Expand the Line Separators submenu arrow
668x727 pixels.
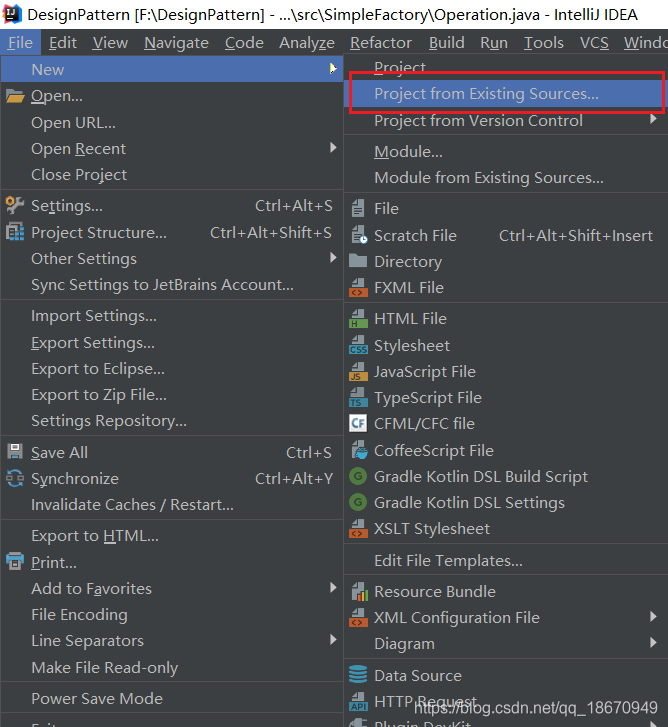pos(333,640)
